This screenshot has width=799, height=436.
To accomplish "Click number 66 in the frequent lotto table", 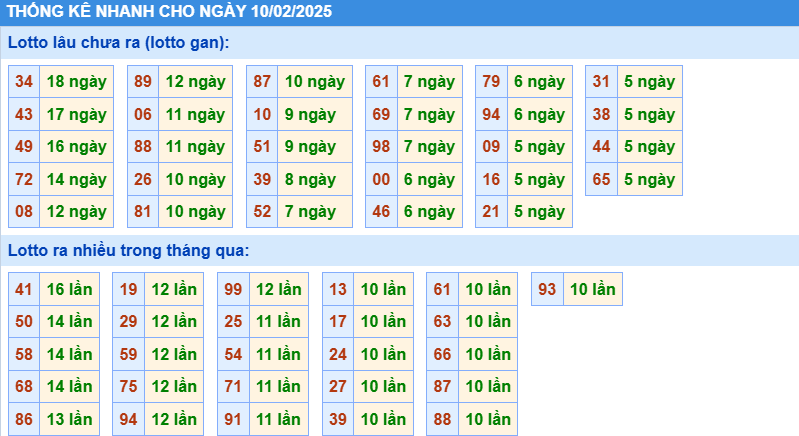I will (442, 354).
